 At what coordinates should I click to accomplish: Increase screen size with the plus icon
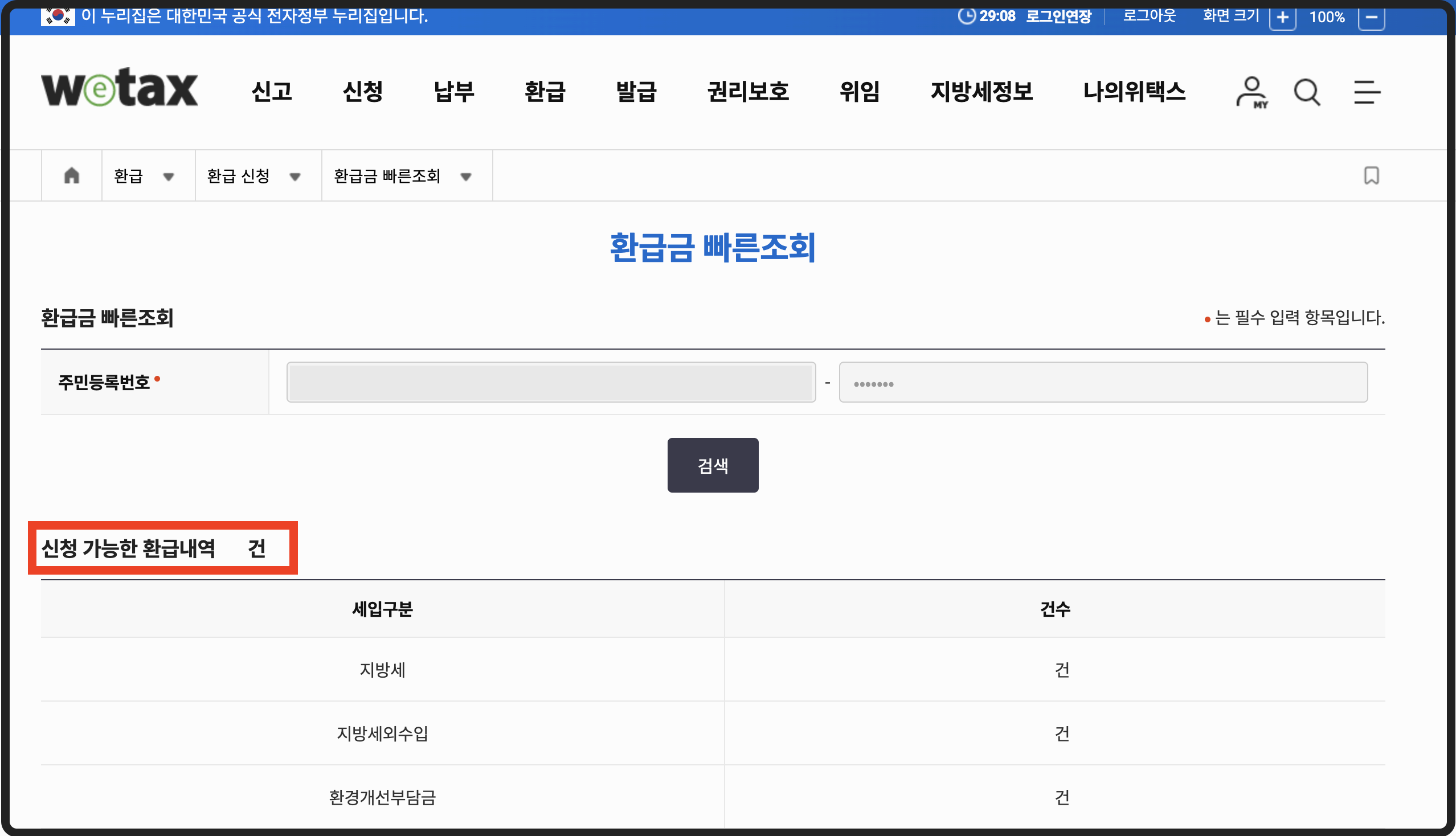coord(1283,18)
